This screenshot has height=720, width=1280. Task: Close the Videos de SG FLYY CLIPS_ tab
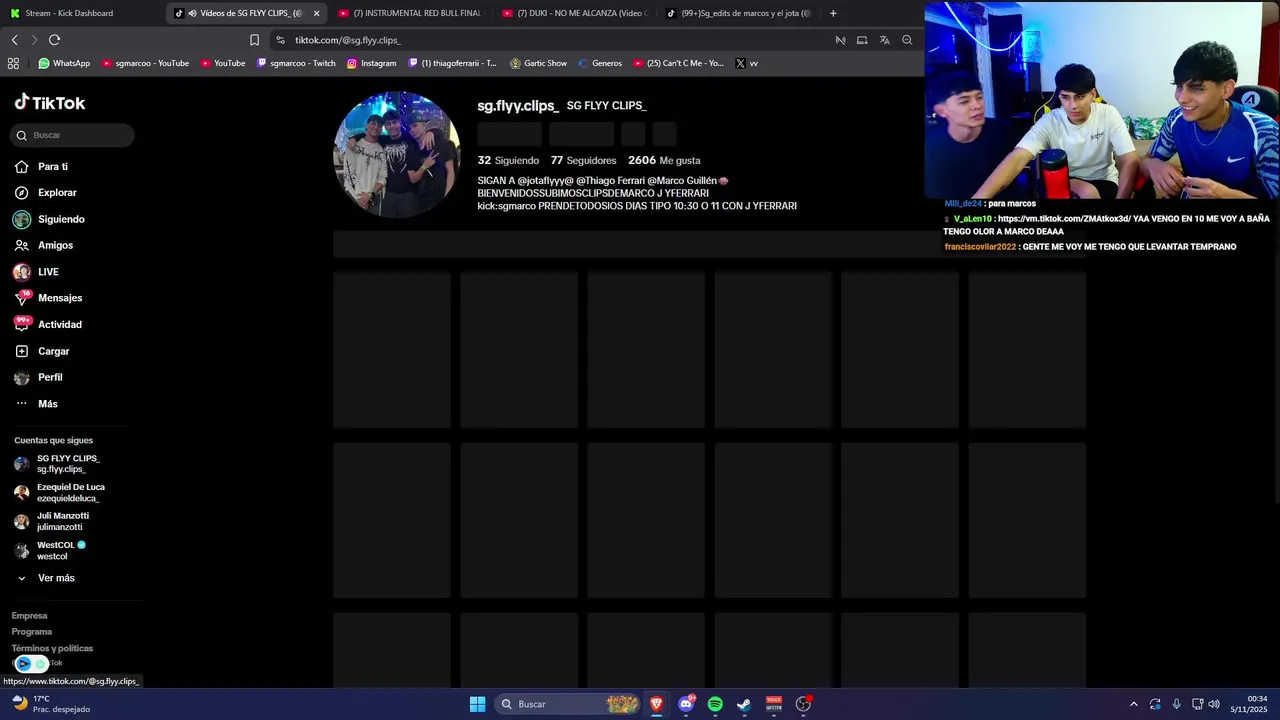(x=317, y=13)
